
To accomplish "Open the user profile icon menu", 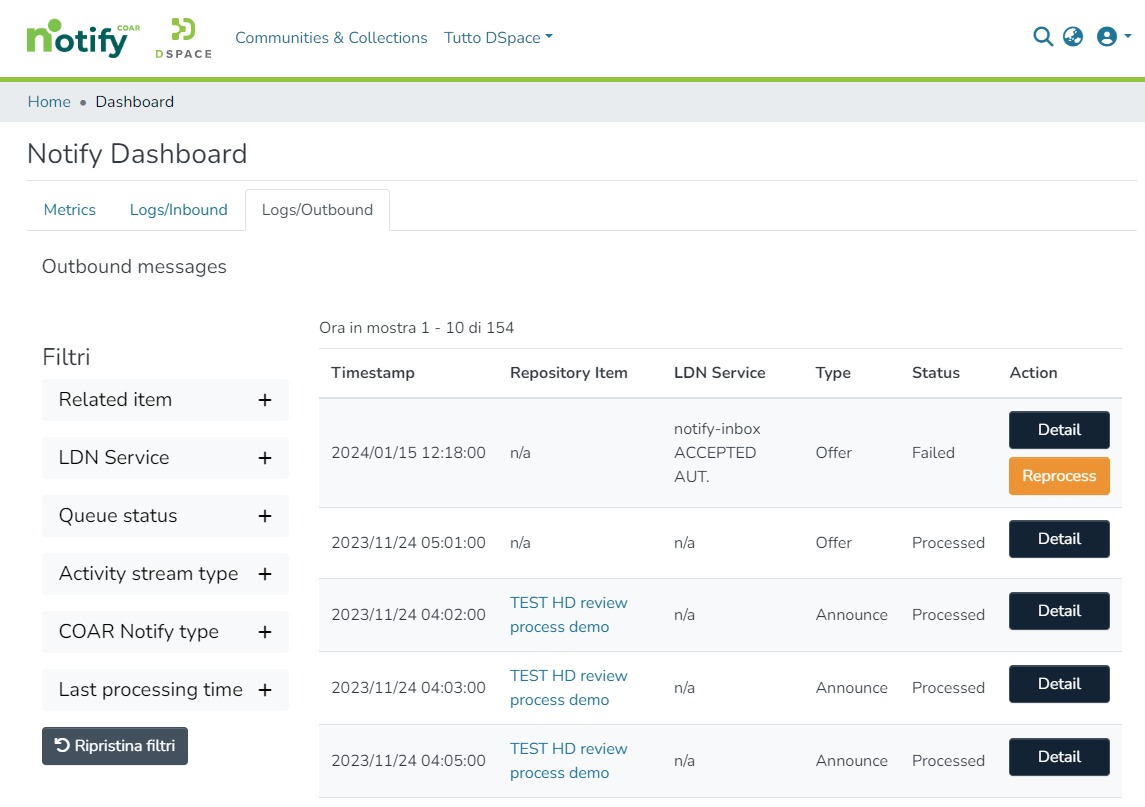I will click(x=1112, y=37).
